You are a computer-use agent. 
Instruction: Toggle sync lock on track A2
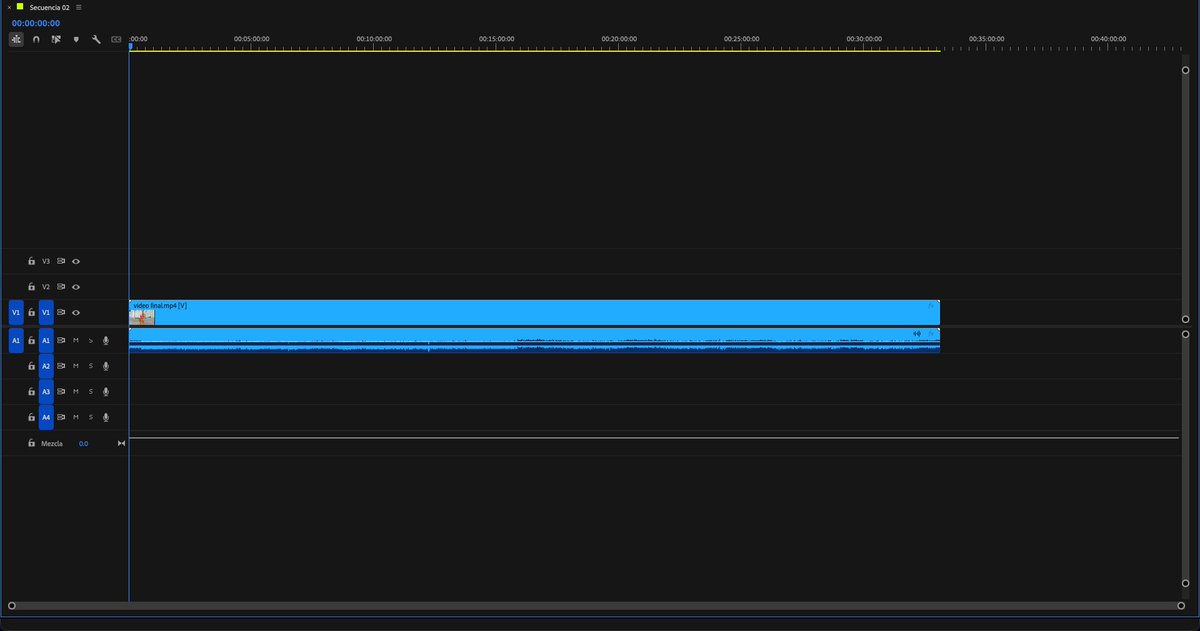coord(61,366)
